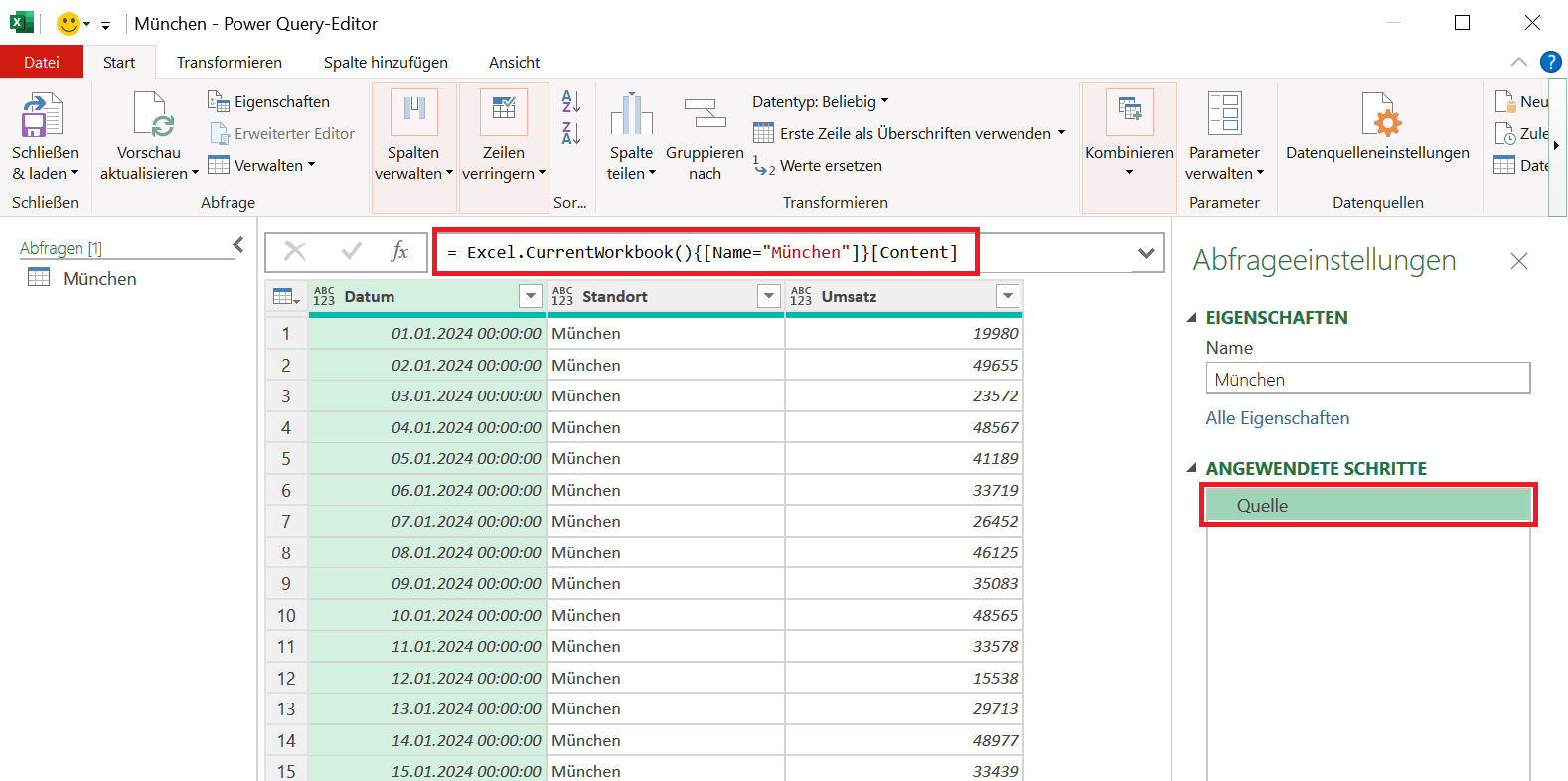The image size is (1568, 781).
Task: Change the Datum column data type icon
Action: [x=324, y=296]
